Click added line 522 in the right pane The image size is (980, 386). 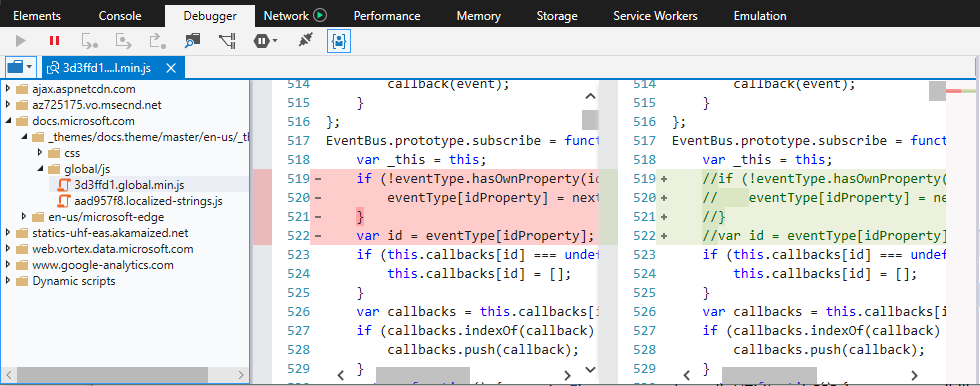pyautogui.click(x=801, y=235)
